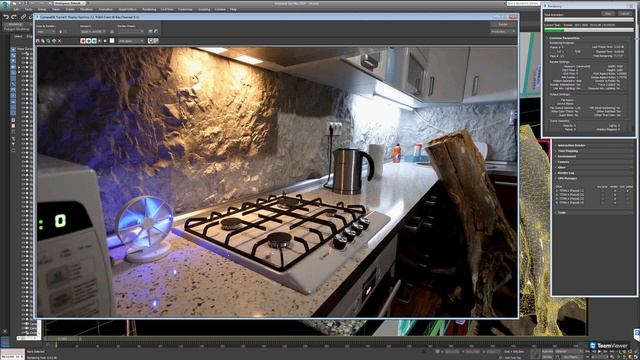Toggle blue channel in frame window
The height and width of the screenshot is (360, 640).
point(94,41)
